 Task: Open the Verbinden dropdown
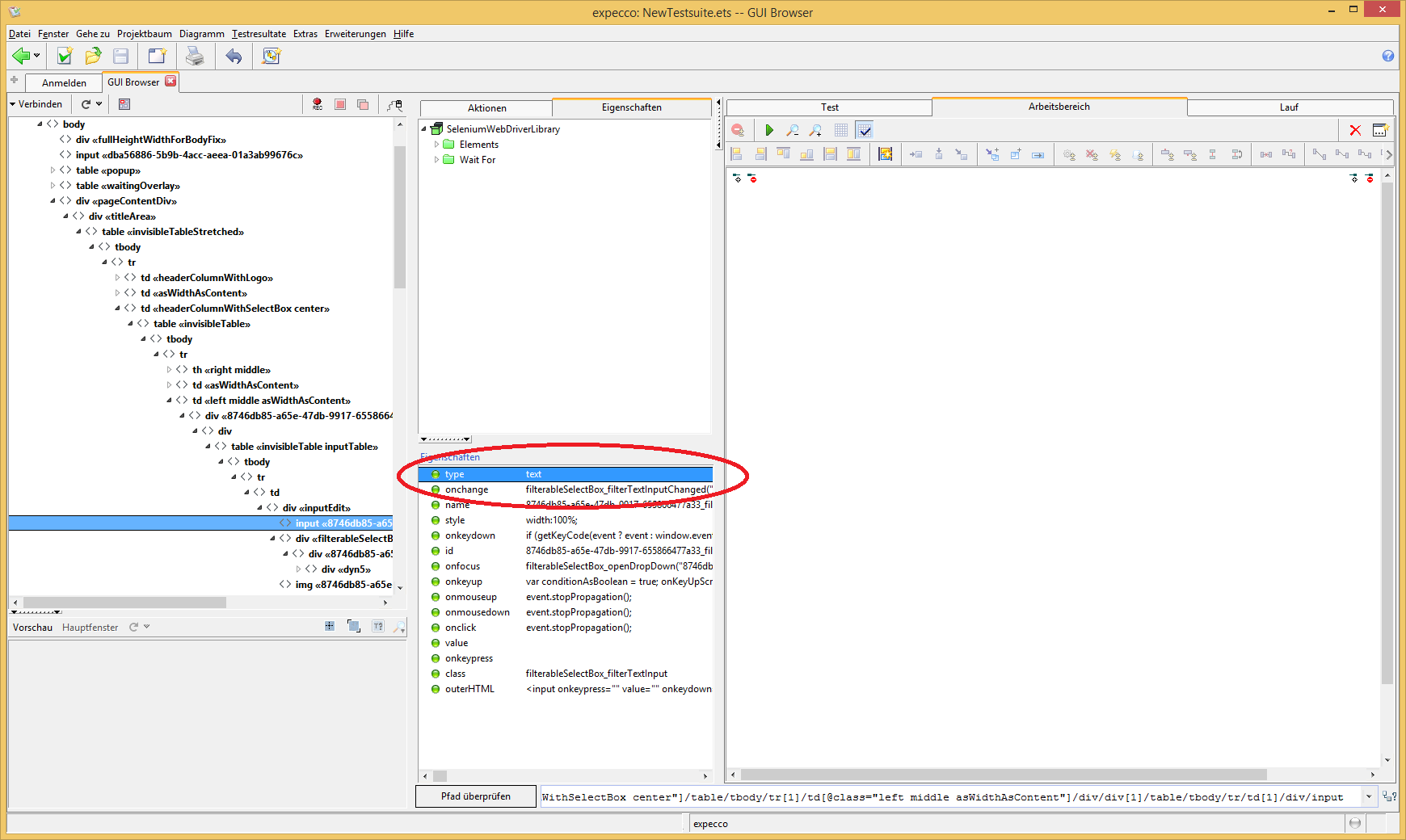(x=36, y=104)
